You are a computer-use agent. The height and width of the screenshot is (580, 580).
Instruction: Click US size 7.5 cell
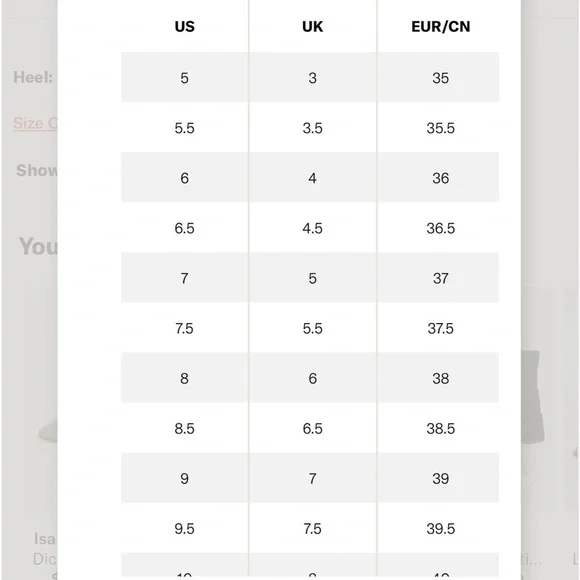(x=185, y=328)
